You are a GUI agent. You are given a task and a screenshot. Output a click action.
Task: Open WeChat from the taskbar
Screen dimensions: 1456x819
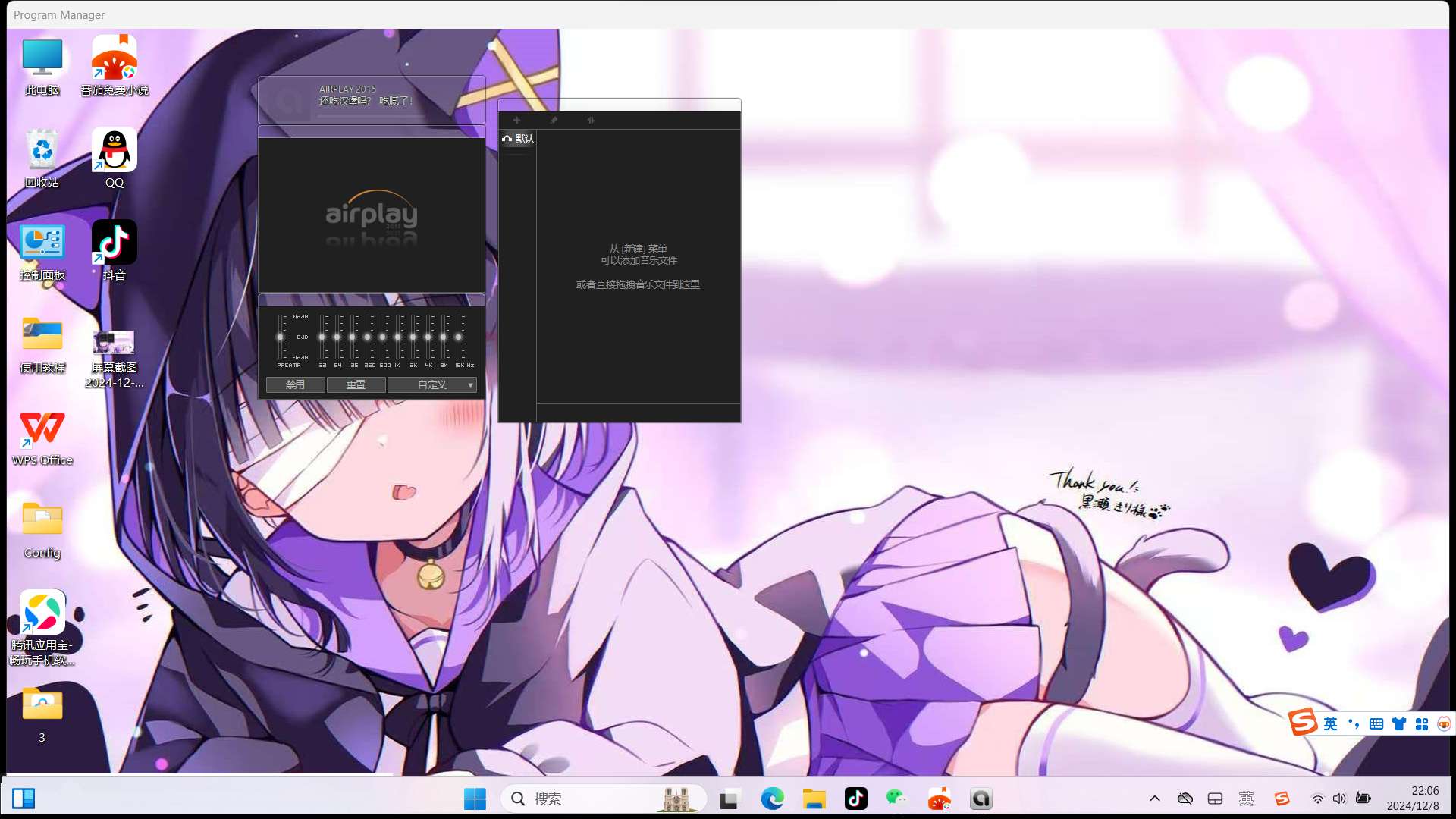[897, 799]
